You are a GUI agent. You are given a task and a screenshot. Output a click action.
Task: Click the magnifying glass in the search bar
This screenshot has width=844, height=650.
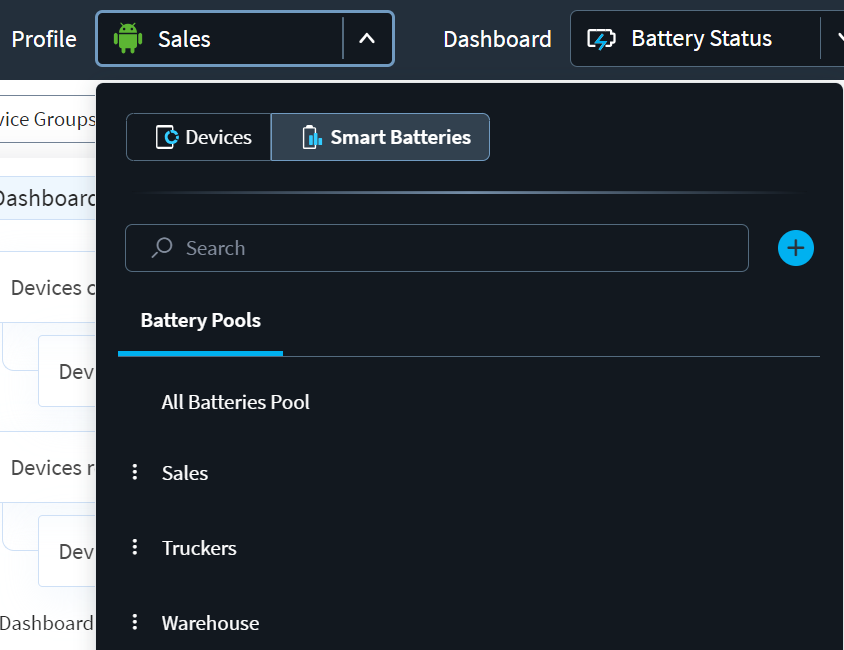click(159, 247)
